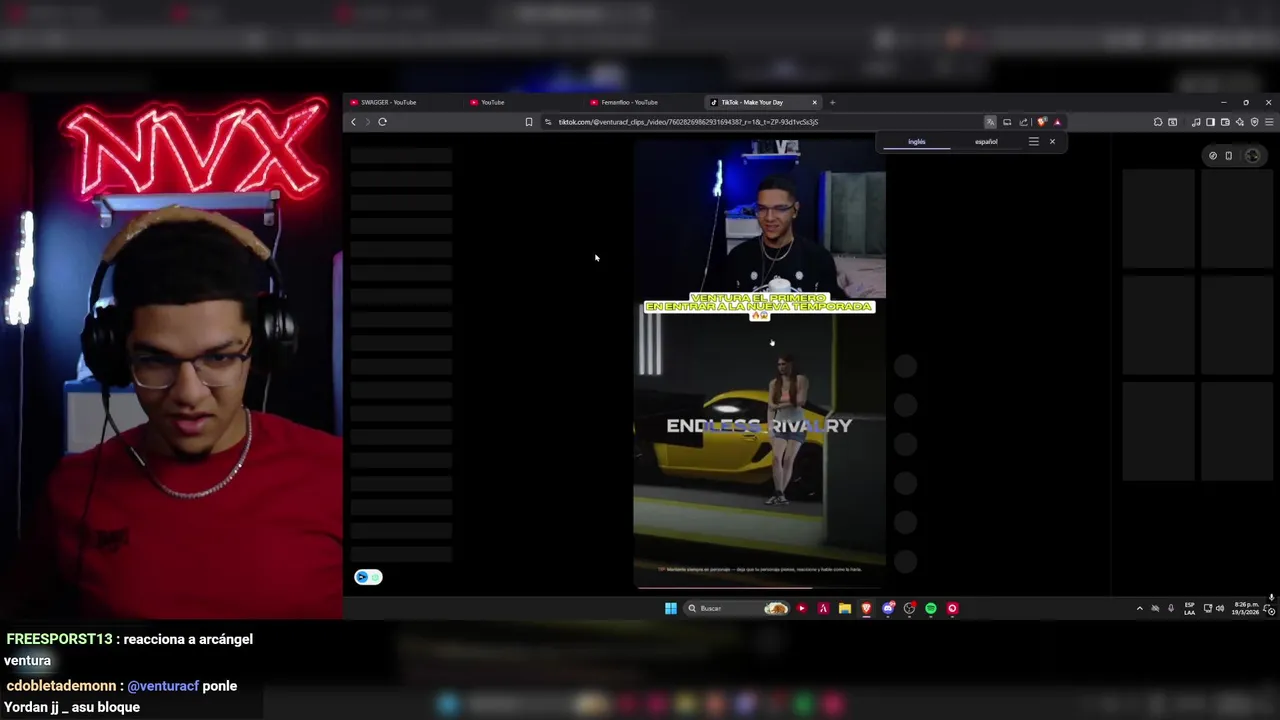Toggle the browser sidebar panel icon

point(1210,122)
